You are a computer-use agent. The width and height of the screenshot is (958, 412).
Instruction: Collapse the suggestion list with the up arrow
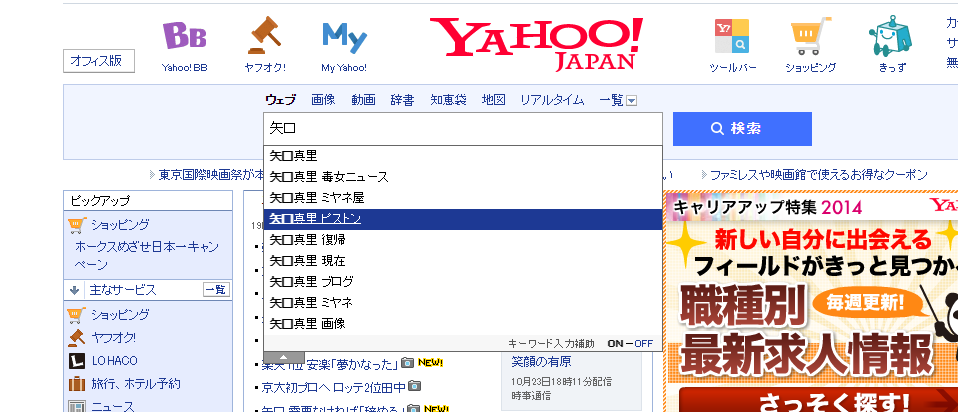pyautogui.click(x=283, y=357)
